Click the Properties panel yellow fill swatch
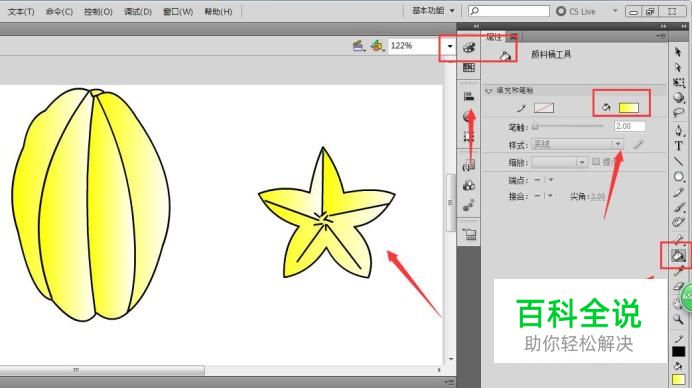The height and width of the screenshot is (388, 692). [628, 108]
